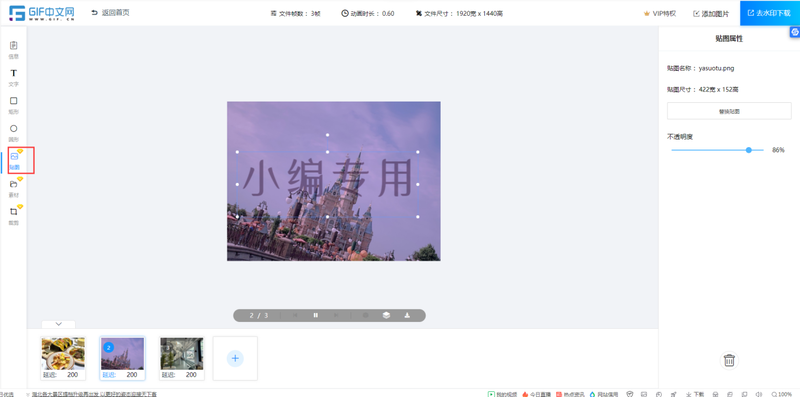
Task: Add a new frame with plus button
Action: [x=235, y=358]
